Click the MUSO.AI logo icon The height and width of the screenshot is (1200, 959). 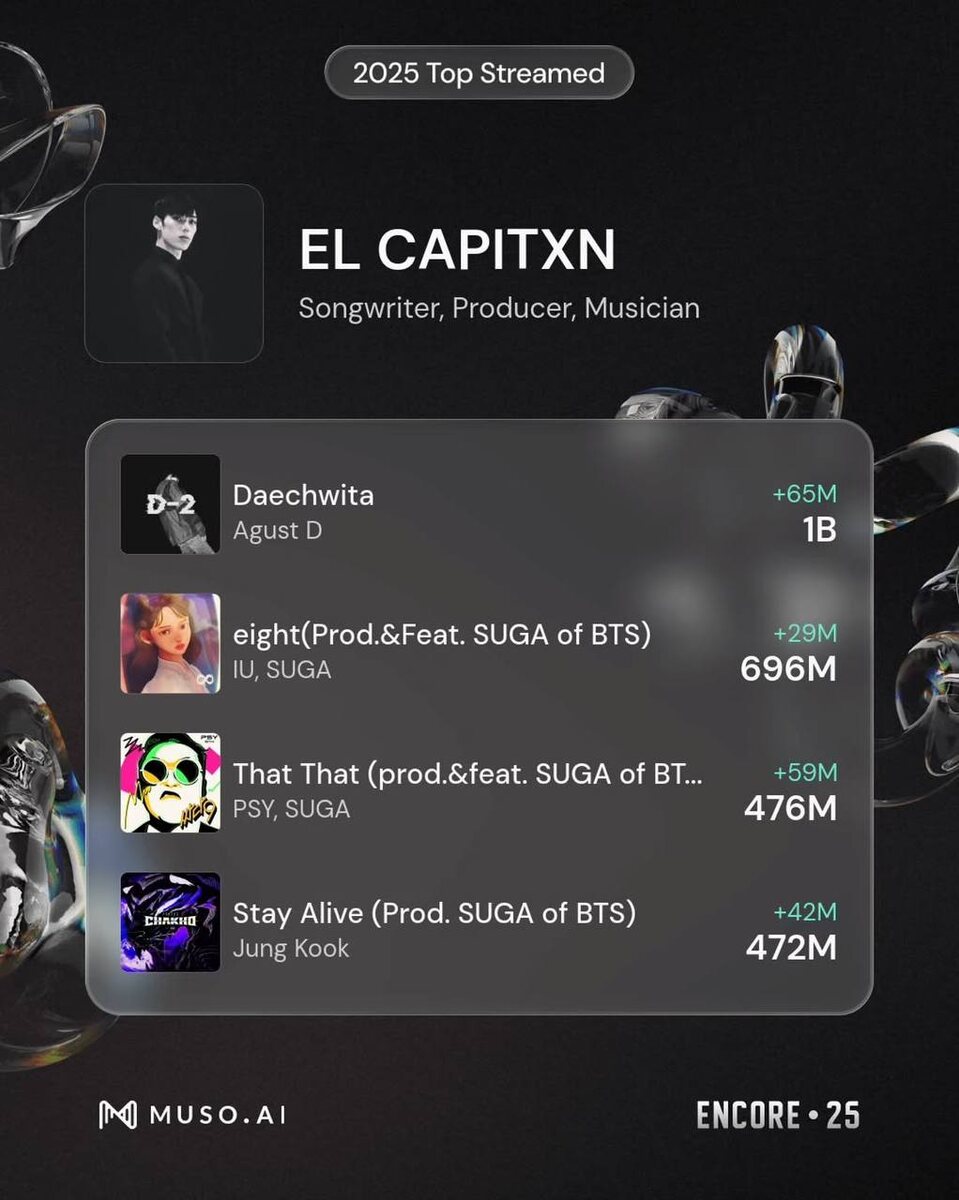[117, 1115]
